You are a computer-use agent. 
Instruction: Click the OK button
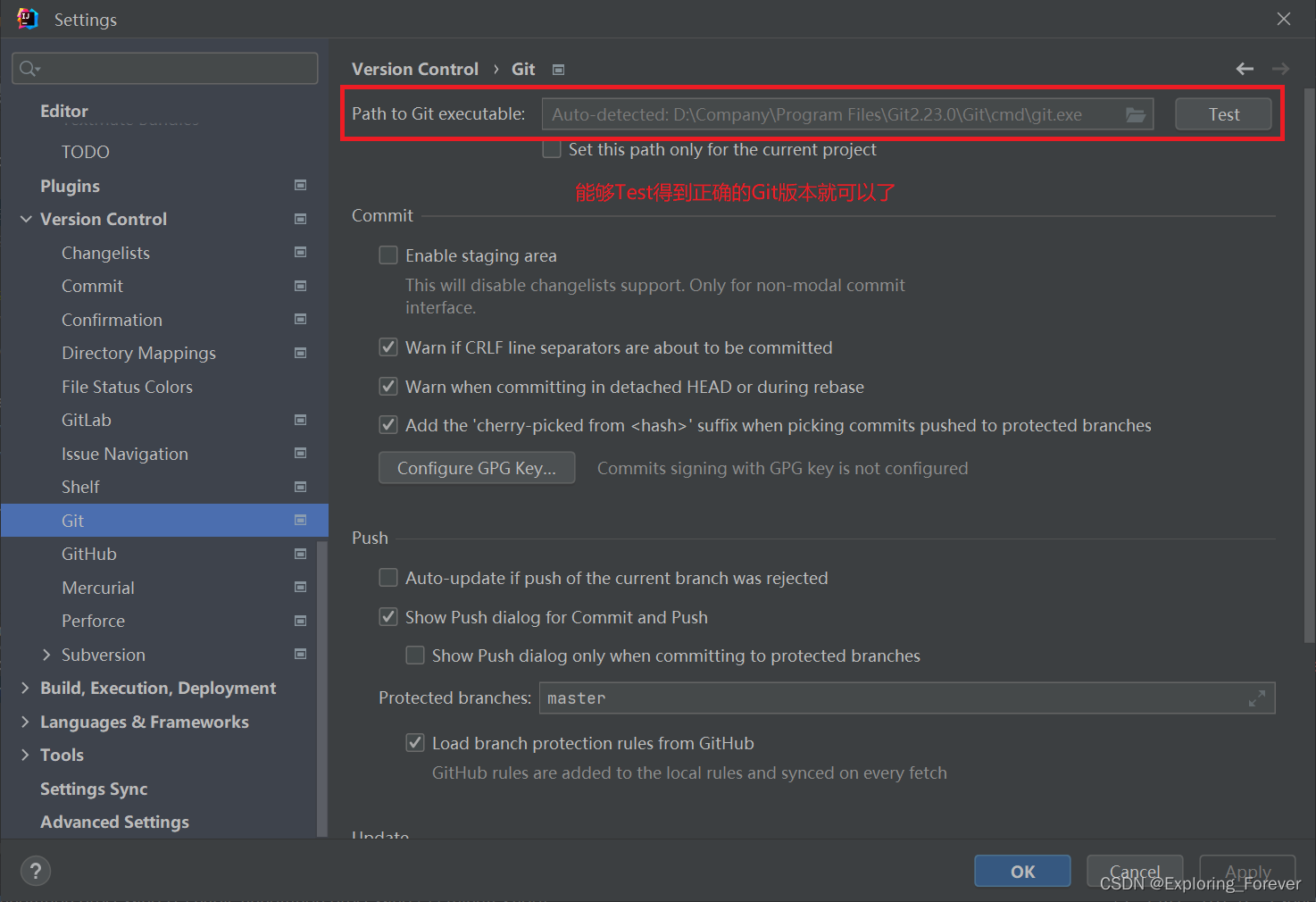point(1022,872)
